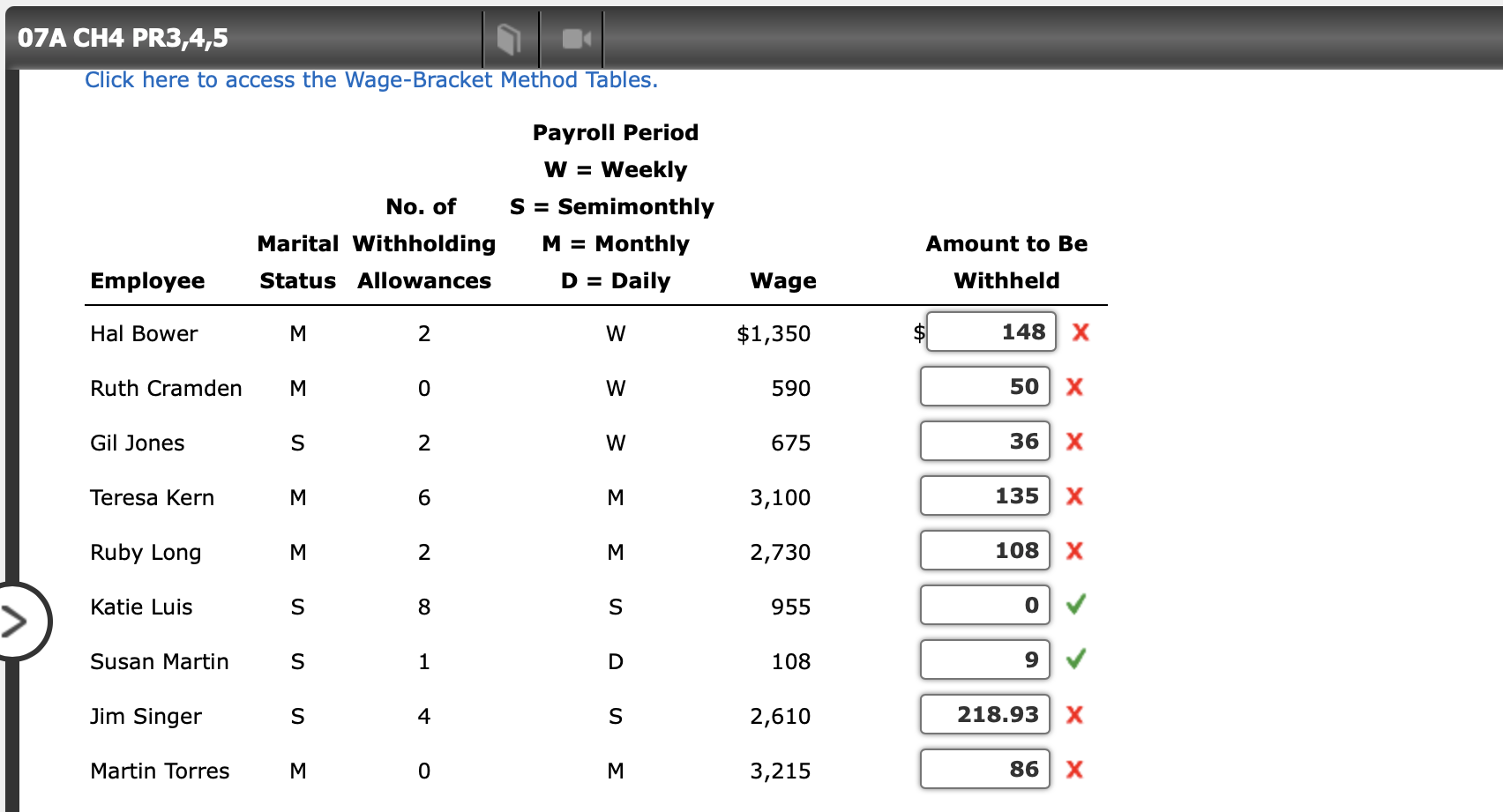Click the red X next to Ruth Cramden's amount
Image resolution: width=1503 pixels, height=812 pixels.
tap(1074, 387)
